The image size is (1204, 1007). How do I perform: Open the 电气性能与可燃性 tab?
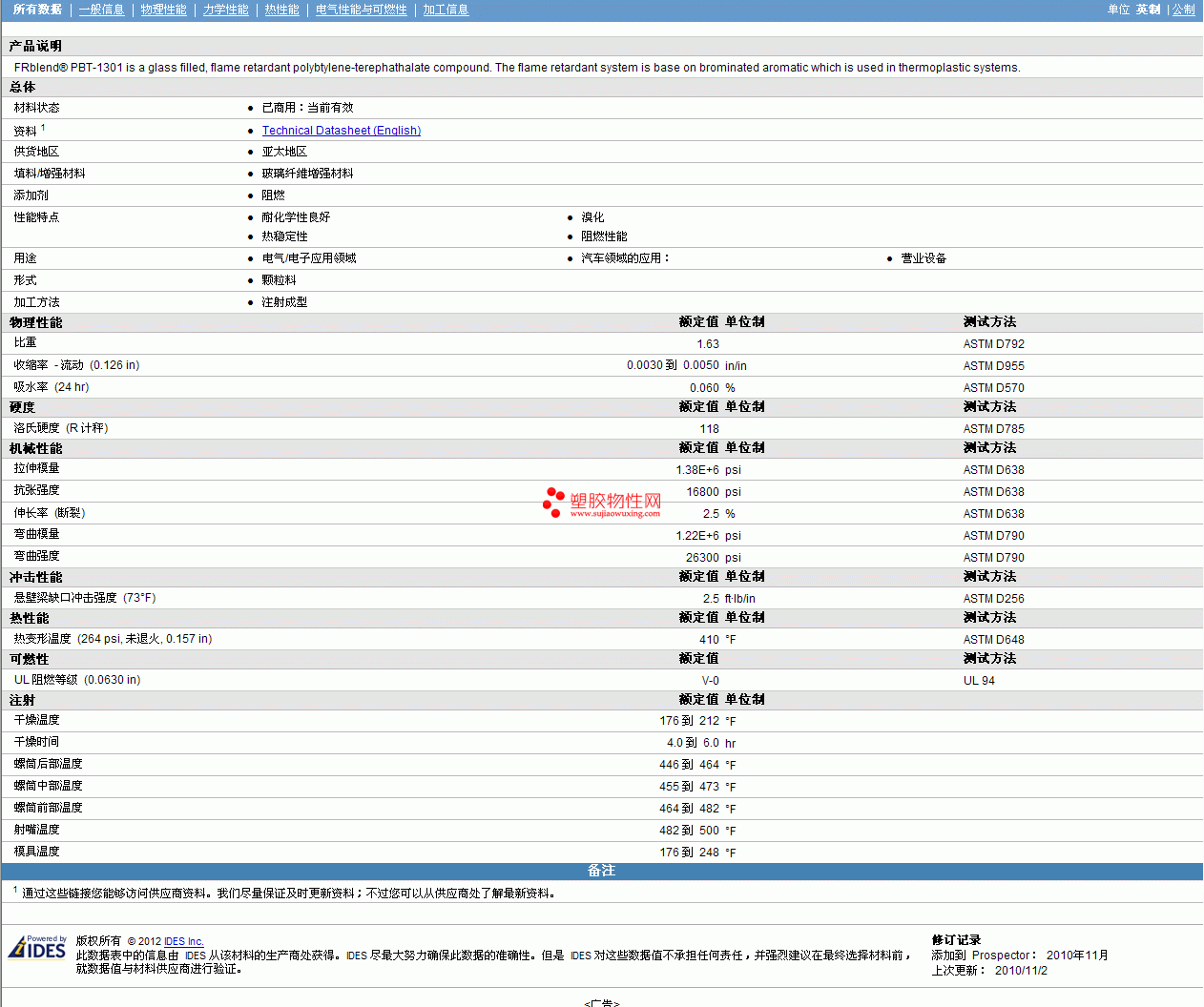[x=361, y=10]
